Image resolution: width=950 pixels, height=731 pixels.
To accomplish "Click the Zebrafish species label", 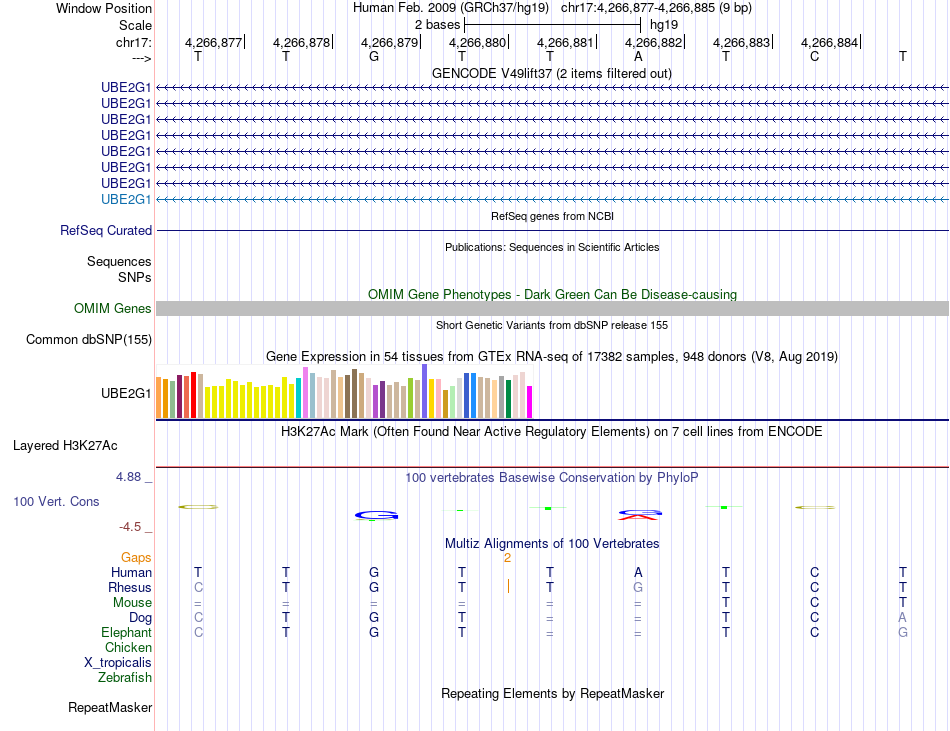I will (x=125, y=678).
